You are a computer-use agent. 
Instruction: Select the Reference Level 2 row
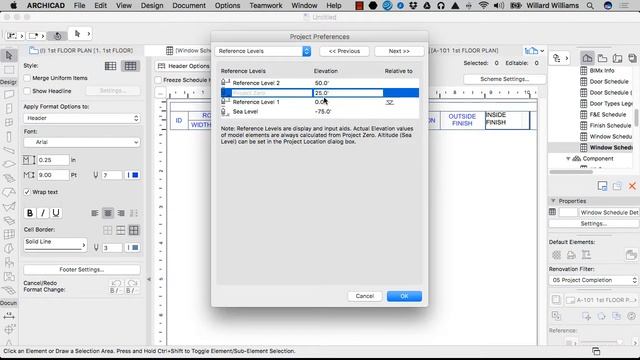[x=320, y=83]
